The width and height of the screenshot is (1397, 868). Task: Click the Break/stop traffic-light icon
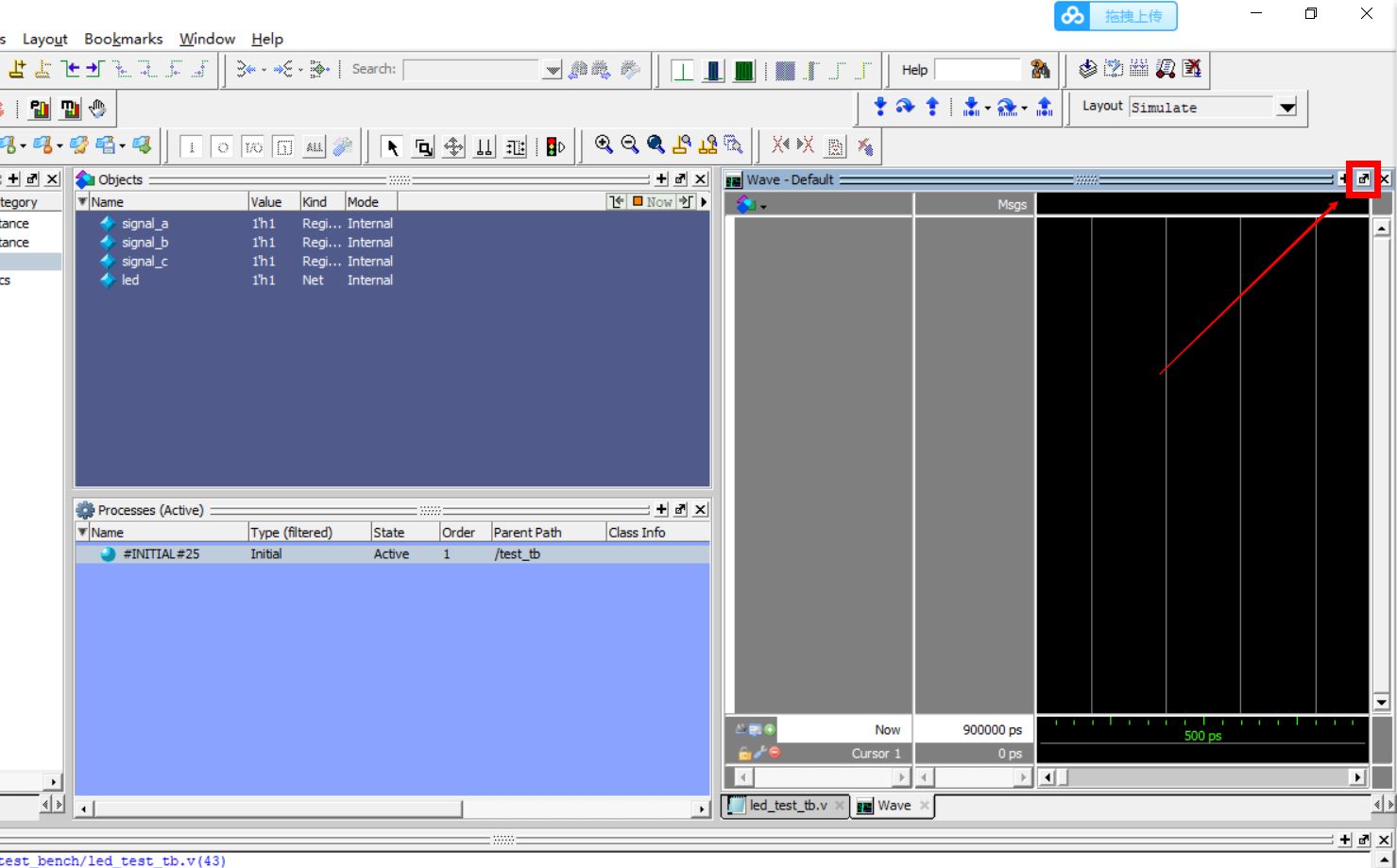tap(550, 145)
